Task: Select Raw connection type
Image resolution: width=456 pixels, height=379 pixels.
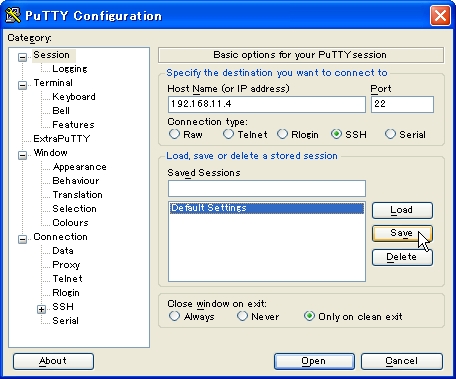Action: coord(174,134)
